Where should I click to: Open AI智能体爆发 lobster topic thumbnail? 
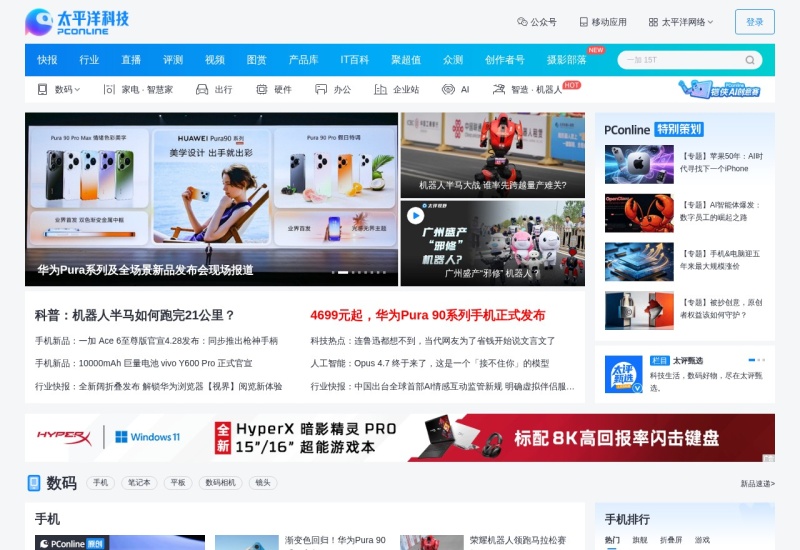pos(639,213)
